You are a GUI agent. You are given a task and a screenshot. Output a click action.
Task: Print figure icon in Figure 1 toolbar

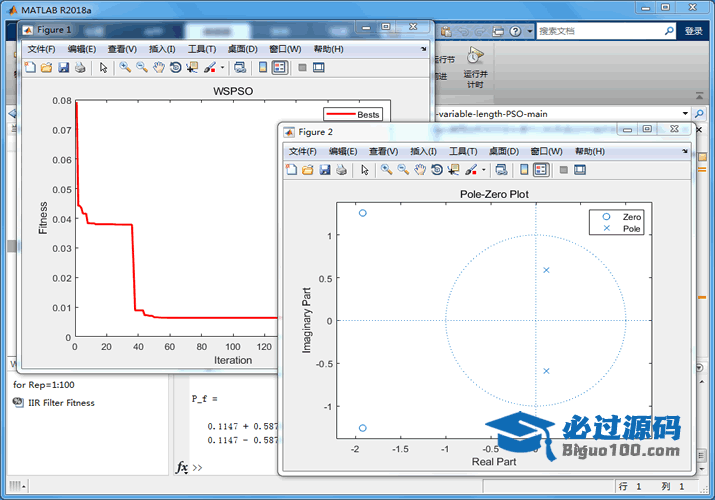tap(80, 68)
